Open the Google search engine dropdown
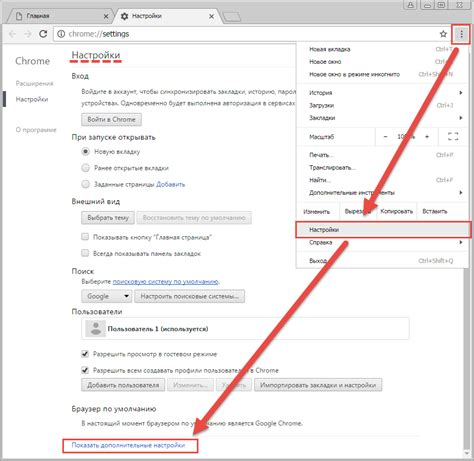The image size is (474, 461). (107, 296)
